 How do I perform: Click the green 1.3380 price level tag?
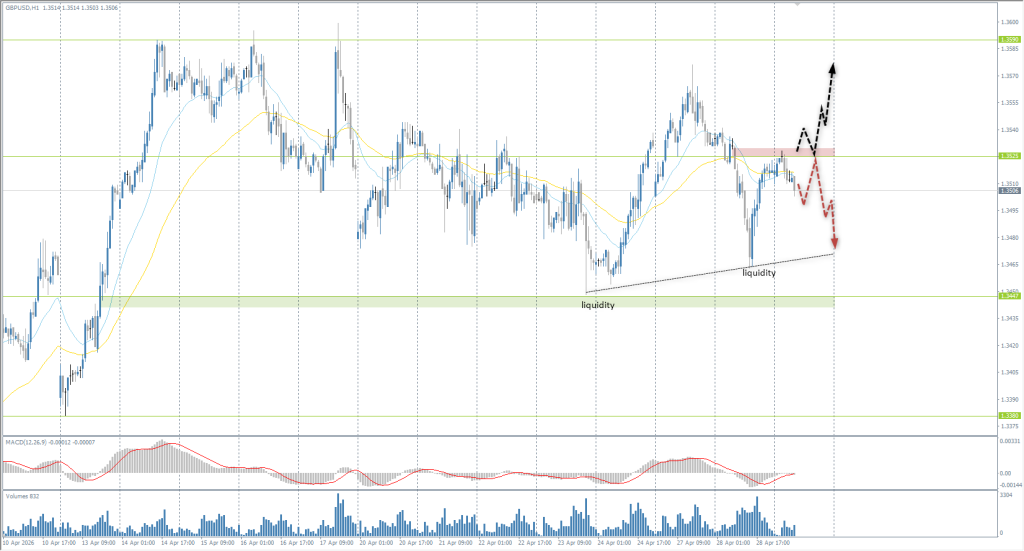coord(1009,416)
